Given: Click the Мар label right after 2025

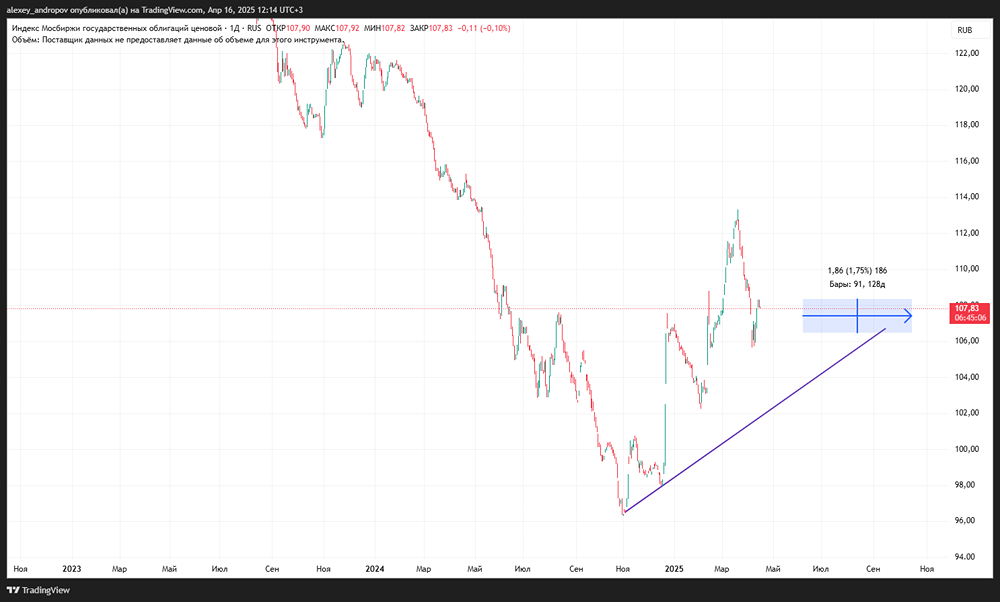Looking at the screenshot, I should pyautogui.click(x=721, y=569).
